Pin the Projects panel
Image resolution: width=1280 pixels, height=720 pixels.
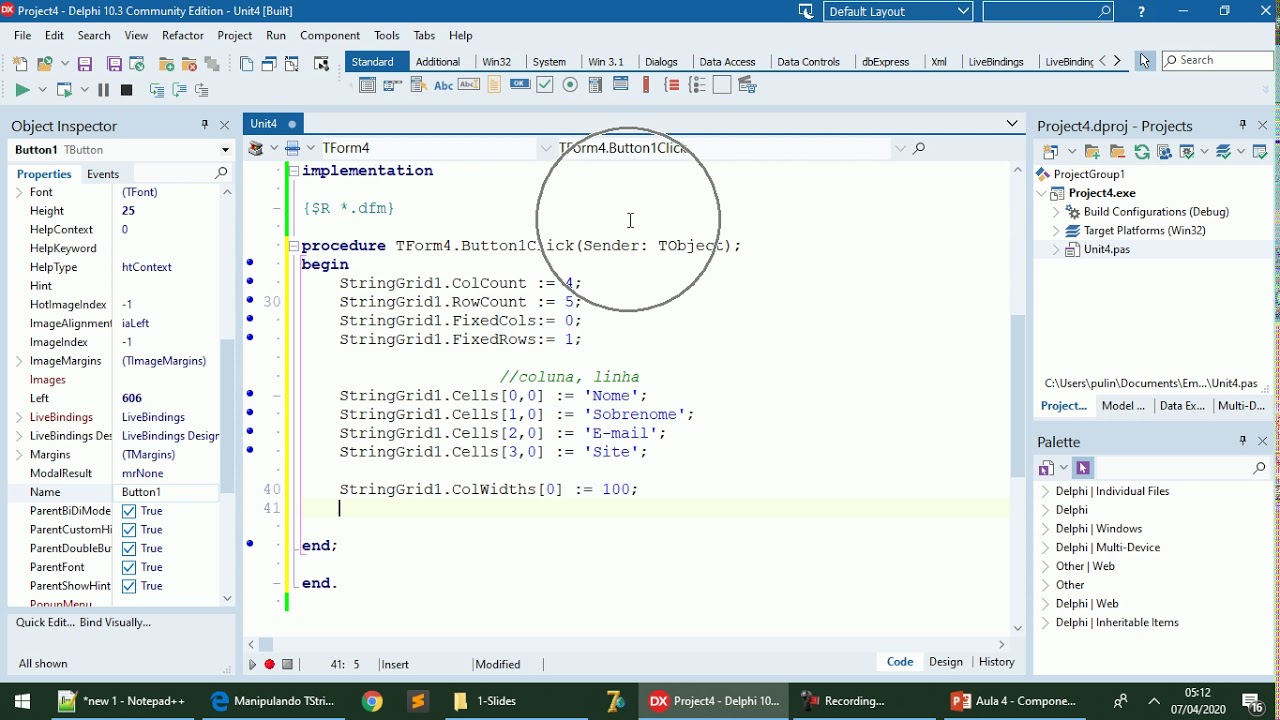tap(1243, 125)
